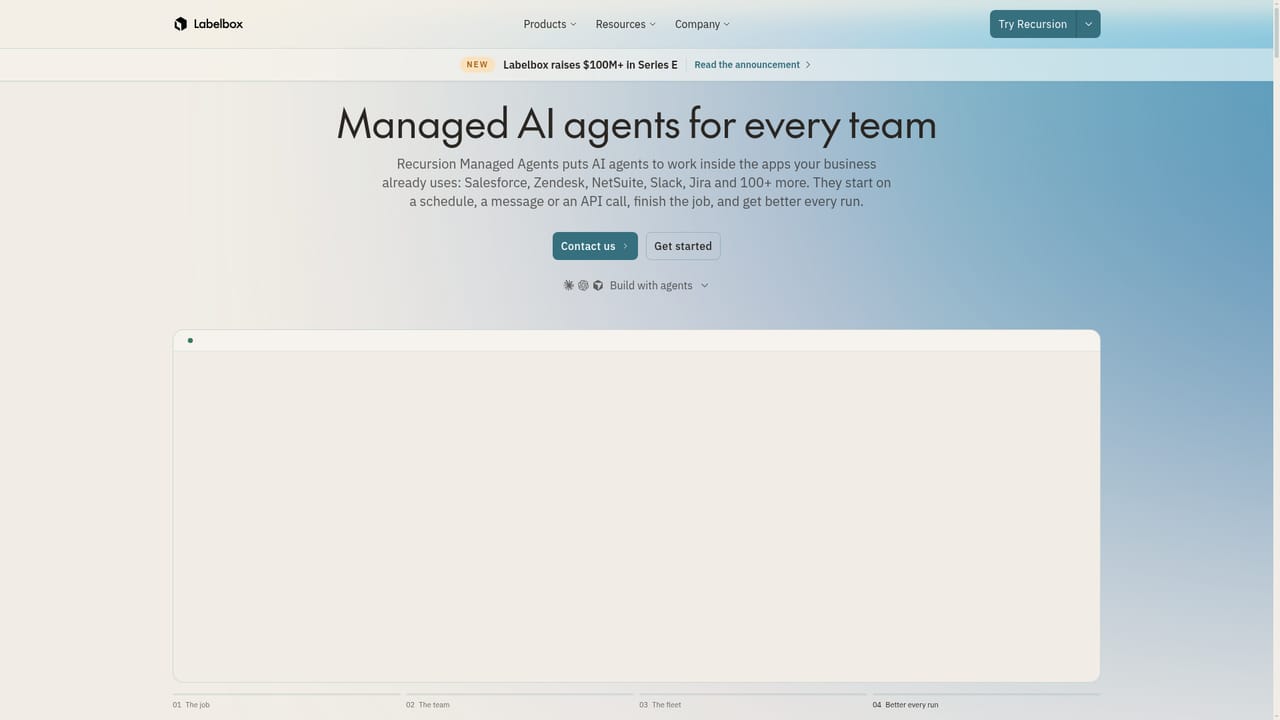Click the Labelbox raises $100M+ in Series E text

click(590, 65)
